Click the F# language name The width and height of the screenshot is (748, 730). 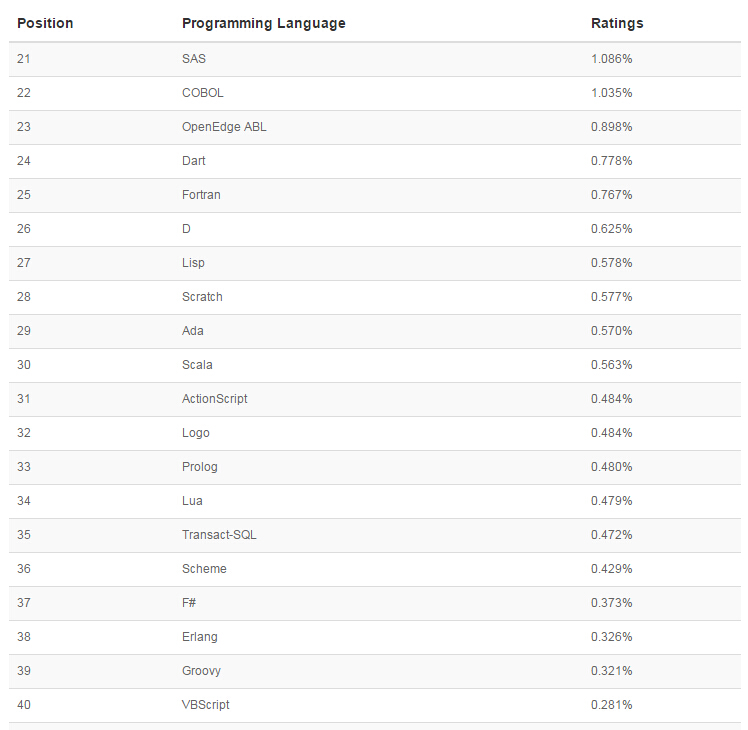[x=190, y=603]
